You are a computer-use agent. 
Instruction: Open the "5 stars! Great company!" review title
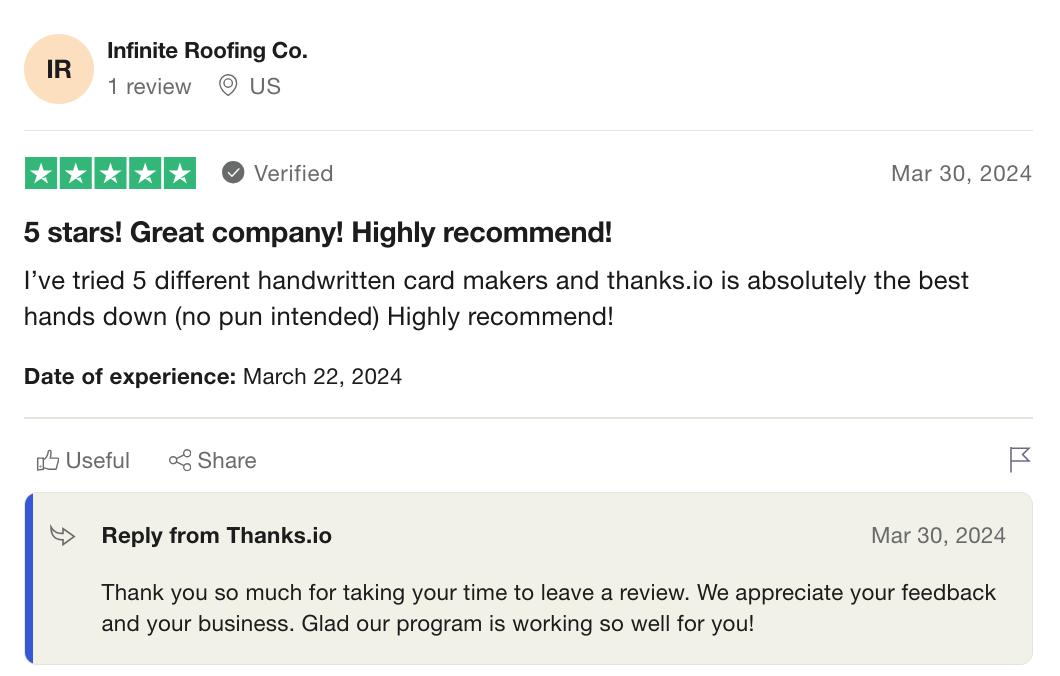pos(318,233)
